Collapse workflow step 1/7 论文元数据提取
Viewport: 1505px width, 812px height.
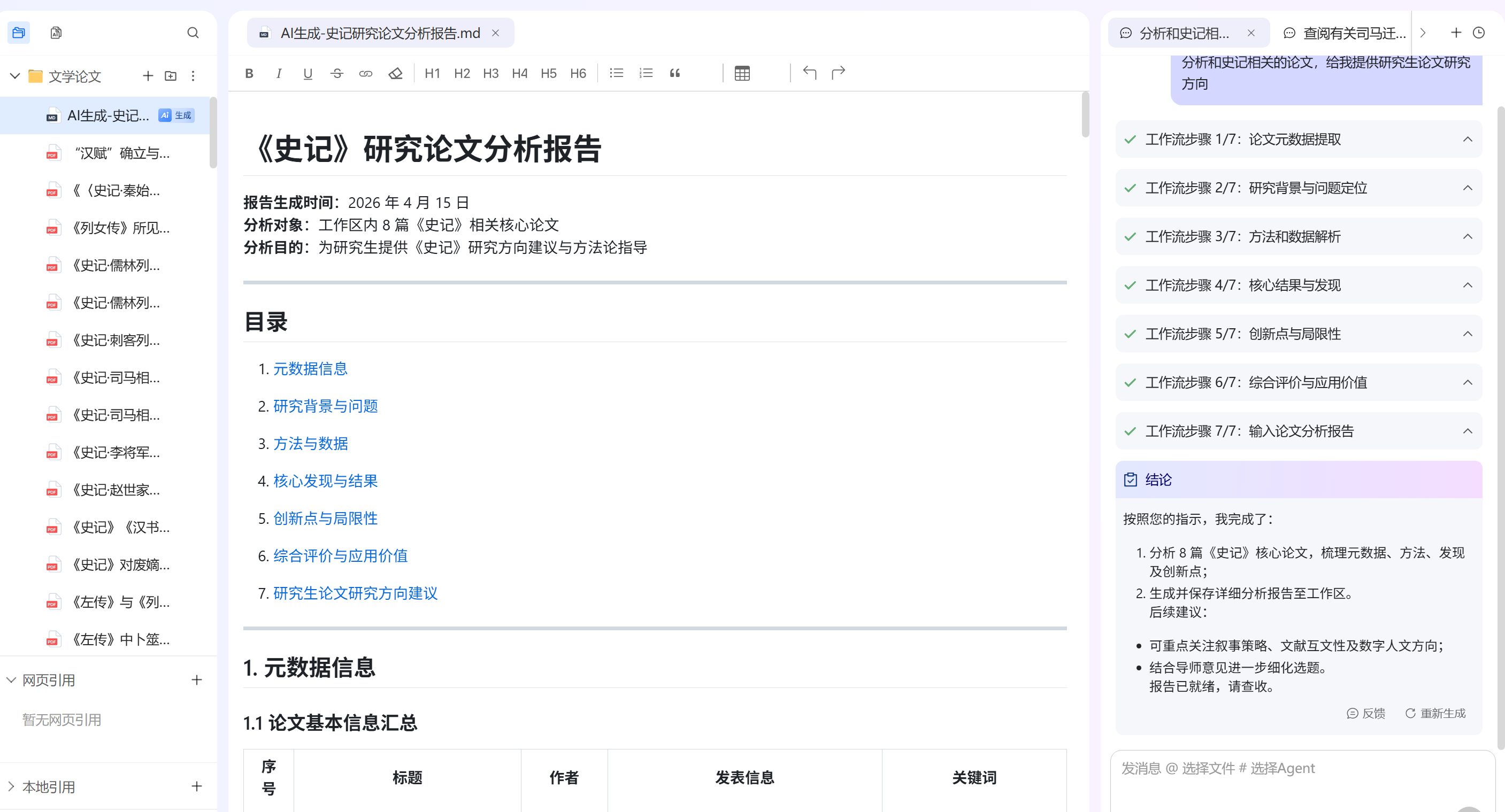click(1468, 140)
